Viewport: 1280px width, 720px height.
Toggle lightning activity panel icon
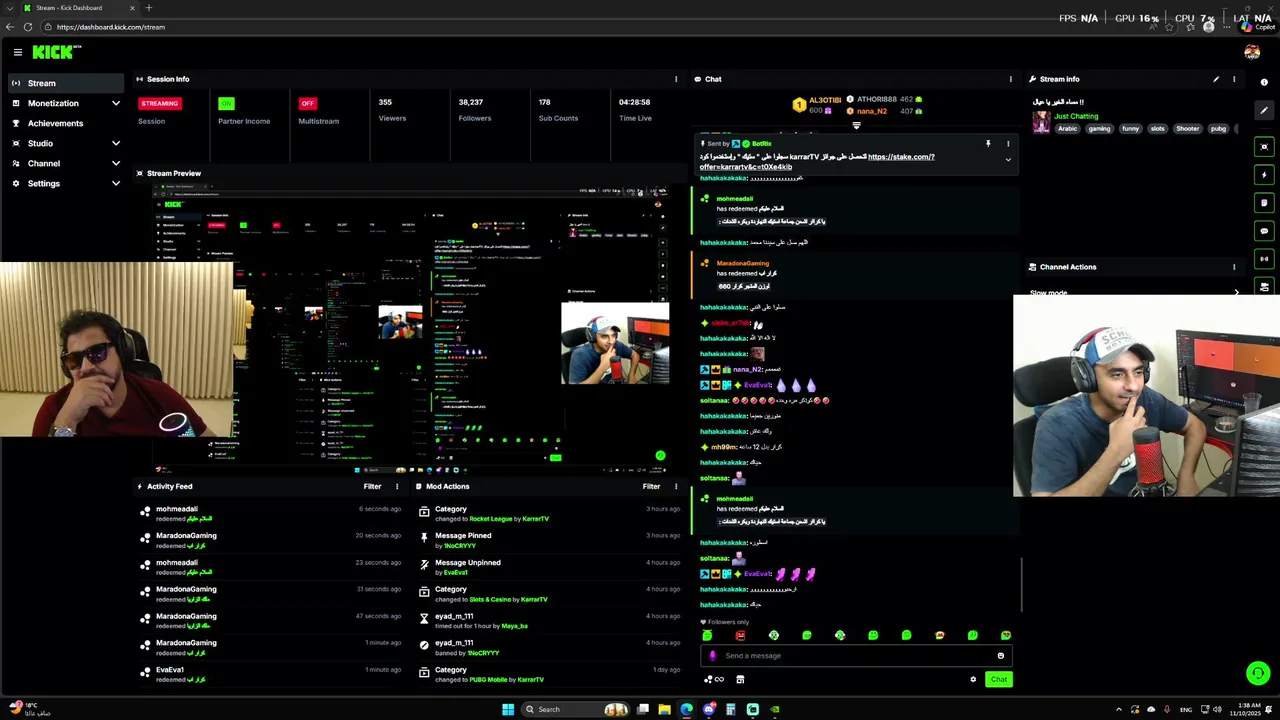[1264, 175]
